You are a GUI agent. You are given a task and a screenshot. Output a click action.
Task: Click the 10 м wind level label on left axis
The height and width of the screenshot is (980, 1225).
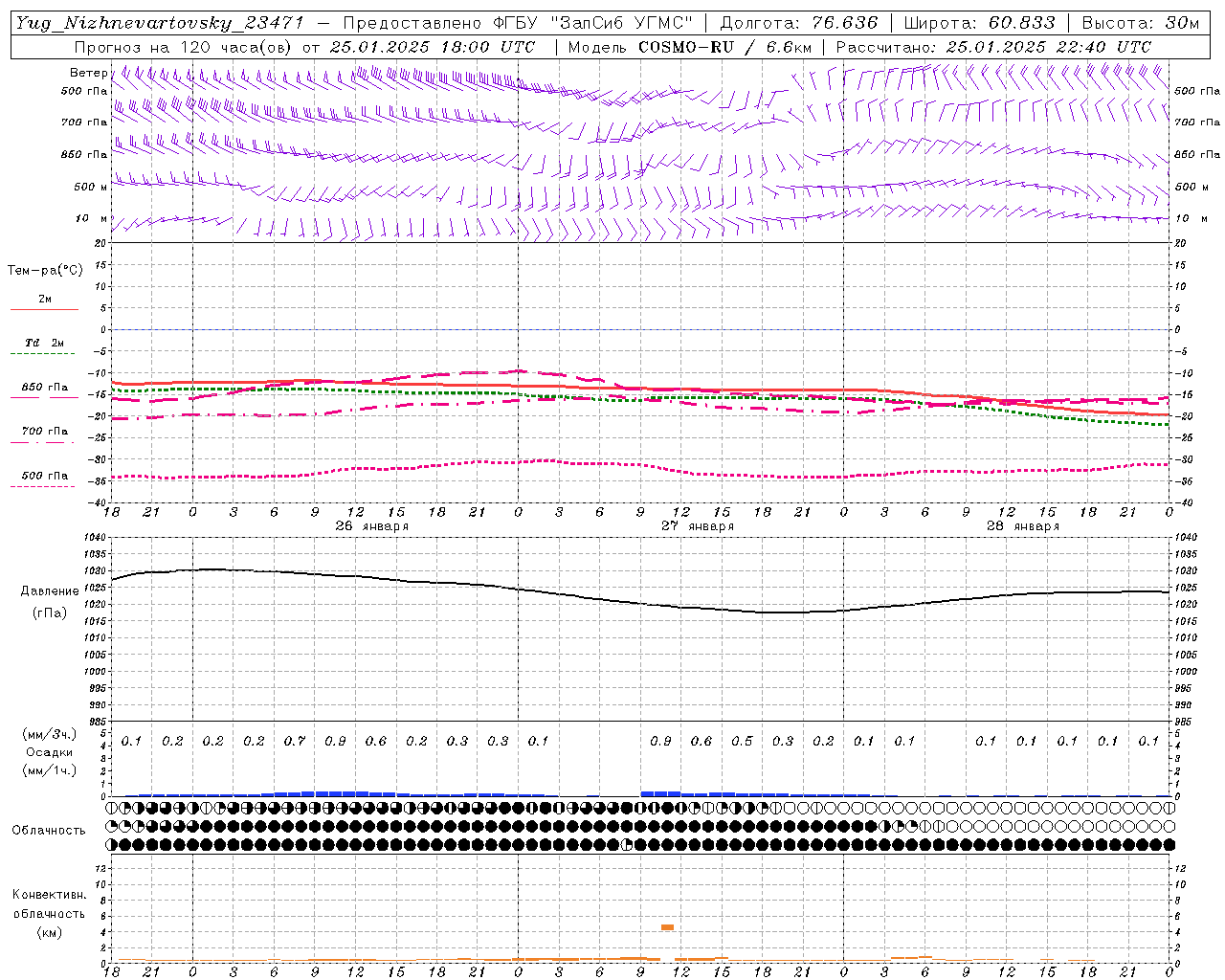(92, 218)
